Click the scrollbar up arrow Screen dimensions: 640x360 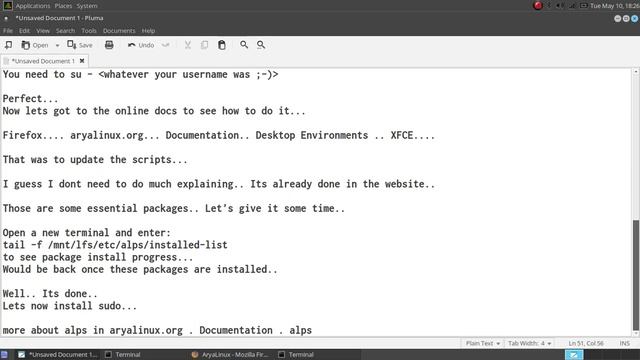636,71
